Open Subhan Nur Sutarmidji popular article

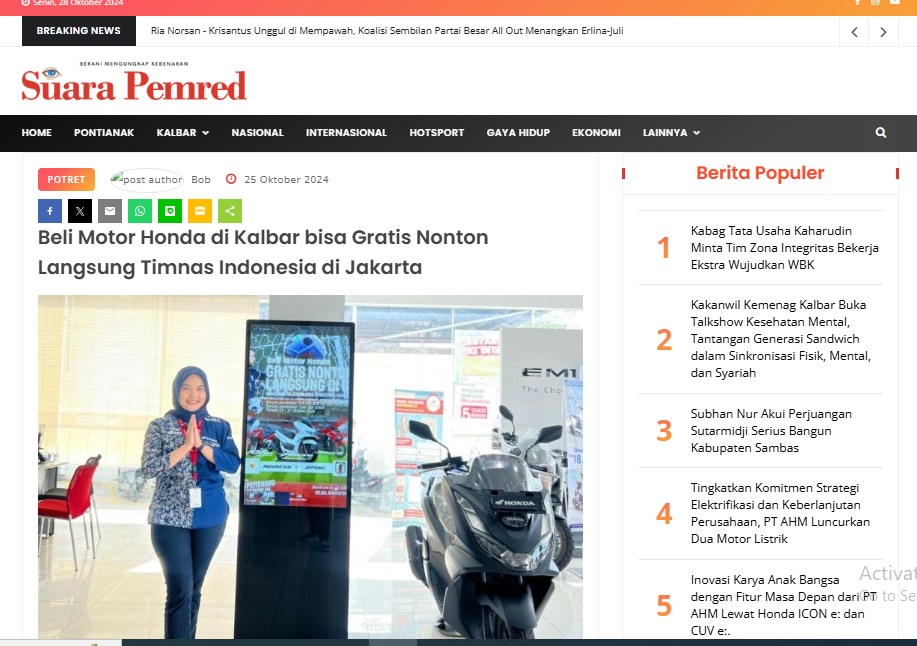coord(770,430)
